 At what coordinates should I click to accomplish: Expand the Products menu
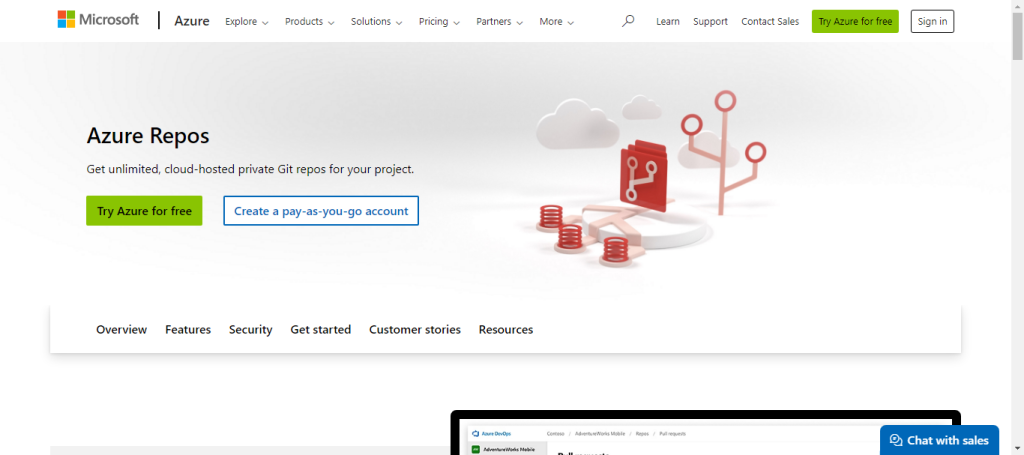(x=310, y=22)
